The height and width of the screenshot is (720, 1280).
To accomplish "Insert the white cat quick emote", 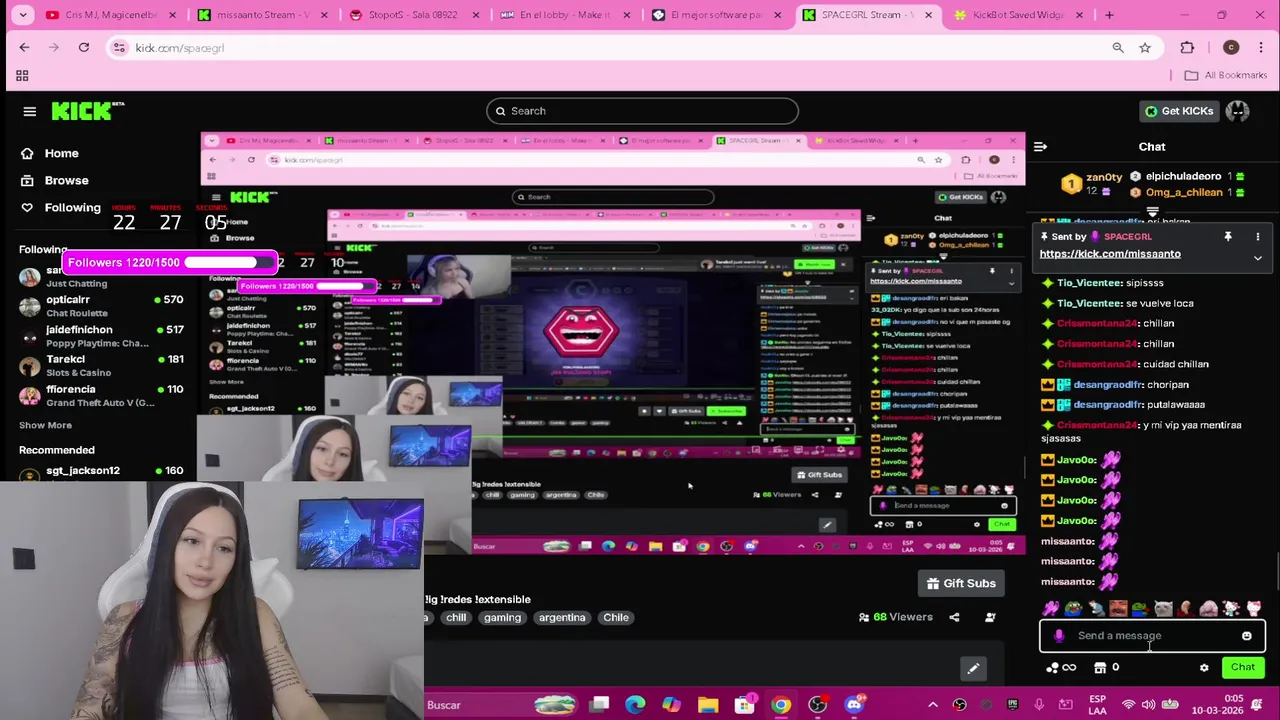I will (1163, 608).
